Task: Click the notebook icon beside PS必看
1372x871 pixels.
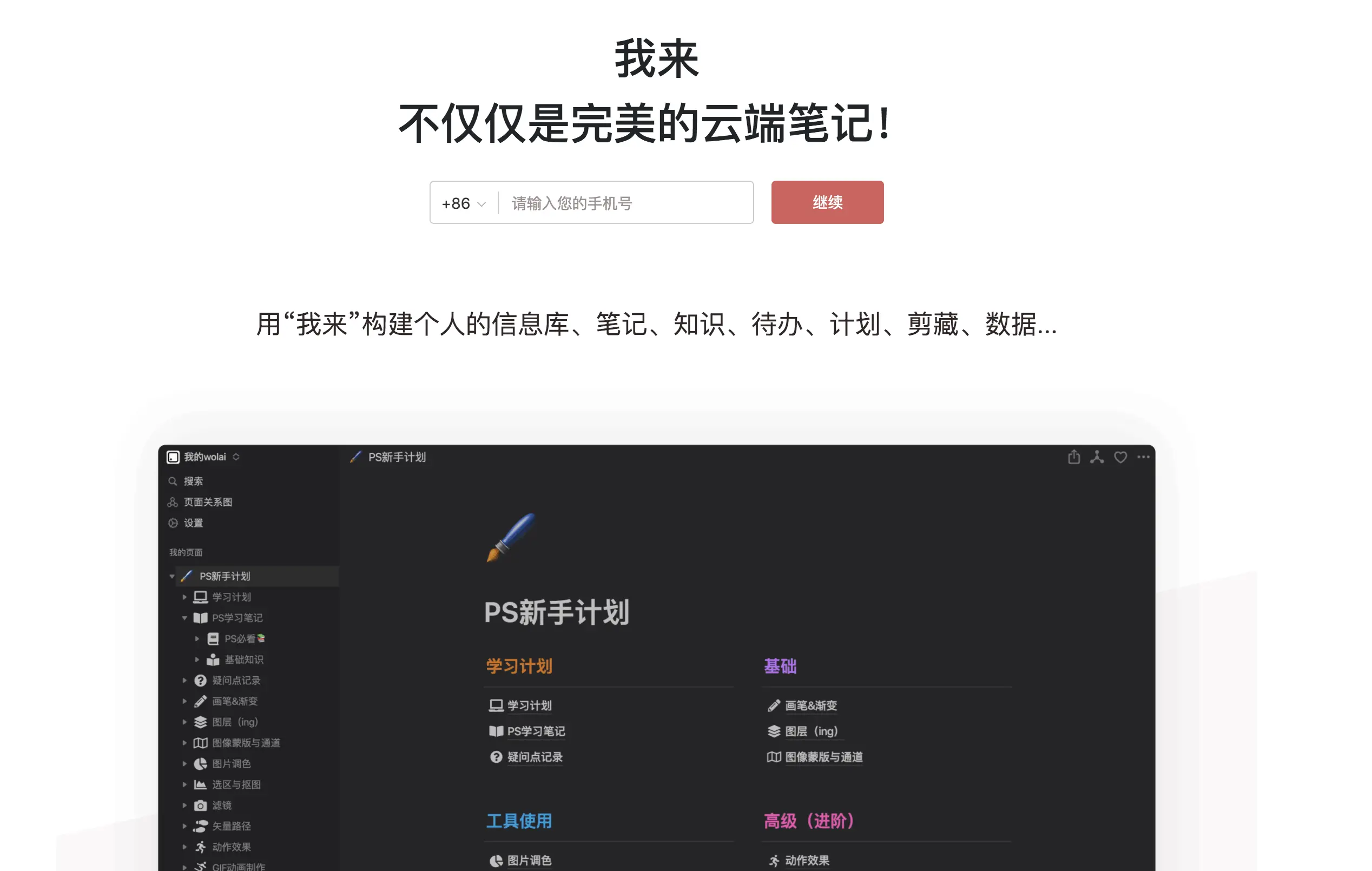Action: click(213, 638)
